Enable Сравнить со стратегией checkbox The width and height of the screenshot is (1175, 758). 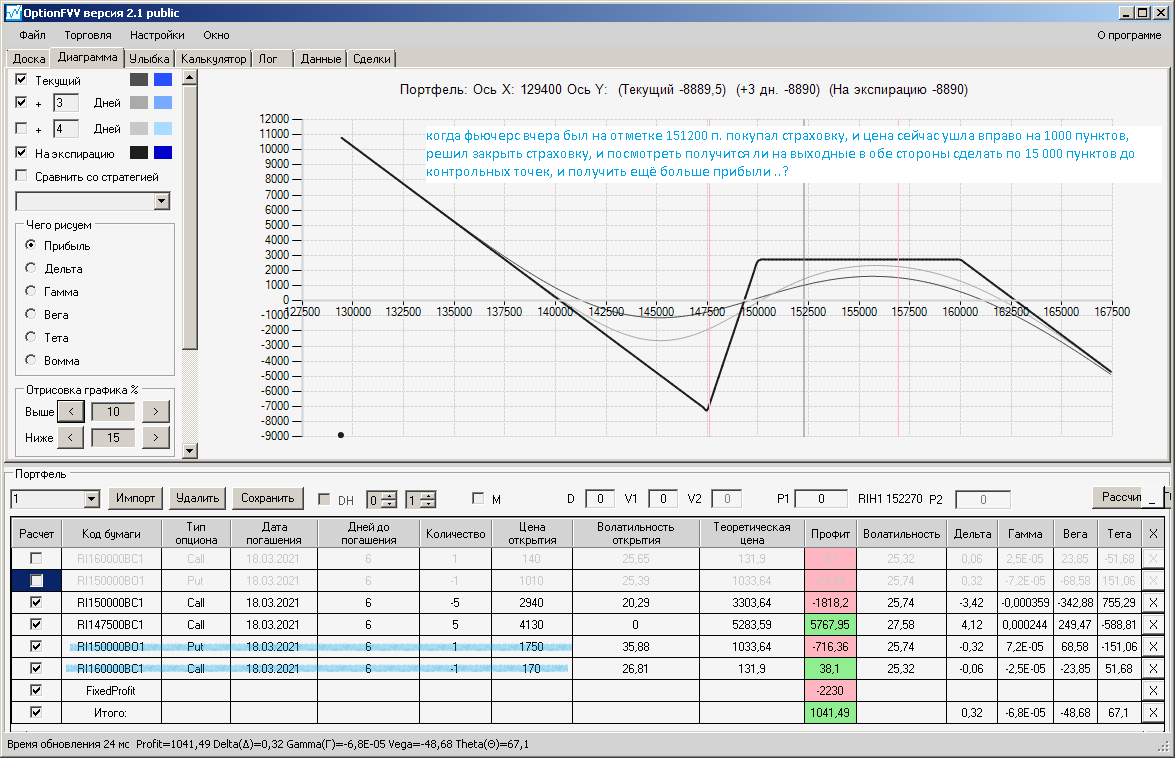(x=21, y=176)
